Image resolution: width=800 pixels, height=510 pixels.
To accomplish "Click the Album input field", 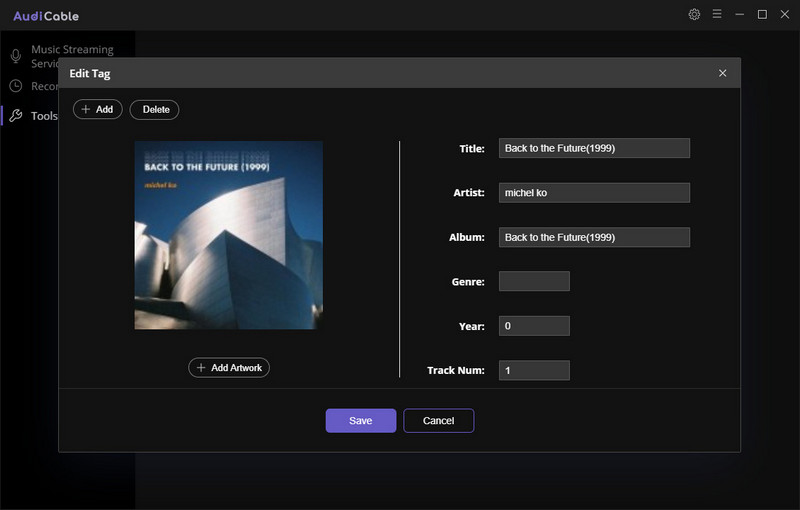I will (x=594, y=237).
